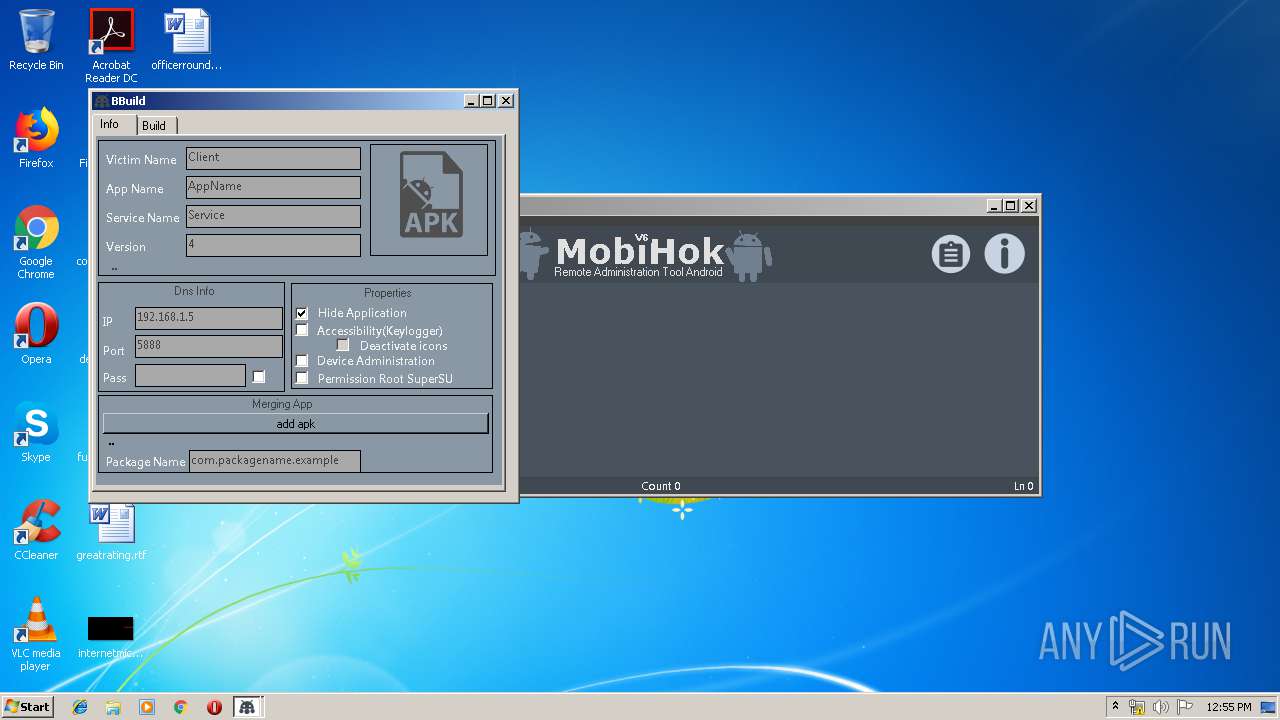Click in the Version field
1280x720 pixels.
coord(273,245)
